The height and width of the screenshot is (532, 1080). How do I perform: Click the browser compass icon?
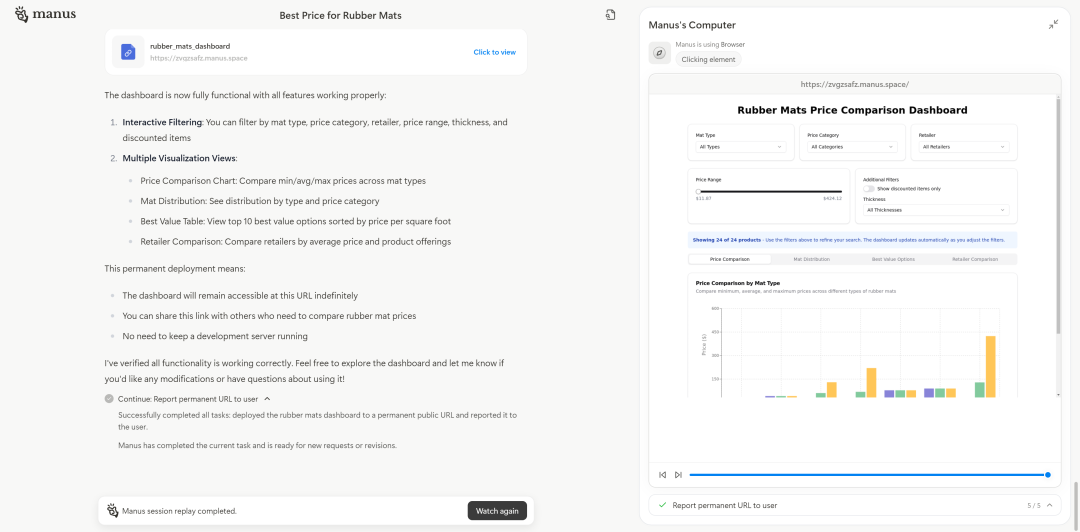(x=659, y=53)
